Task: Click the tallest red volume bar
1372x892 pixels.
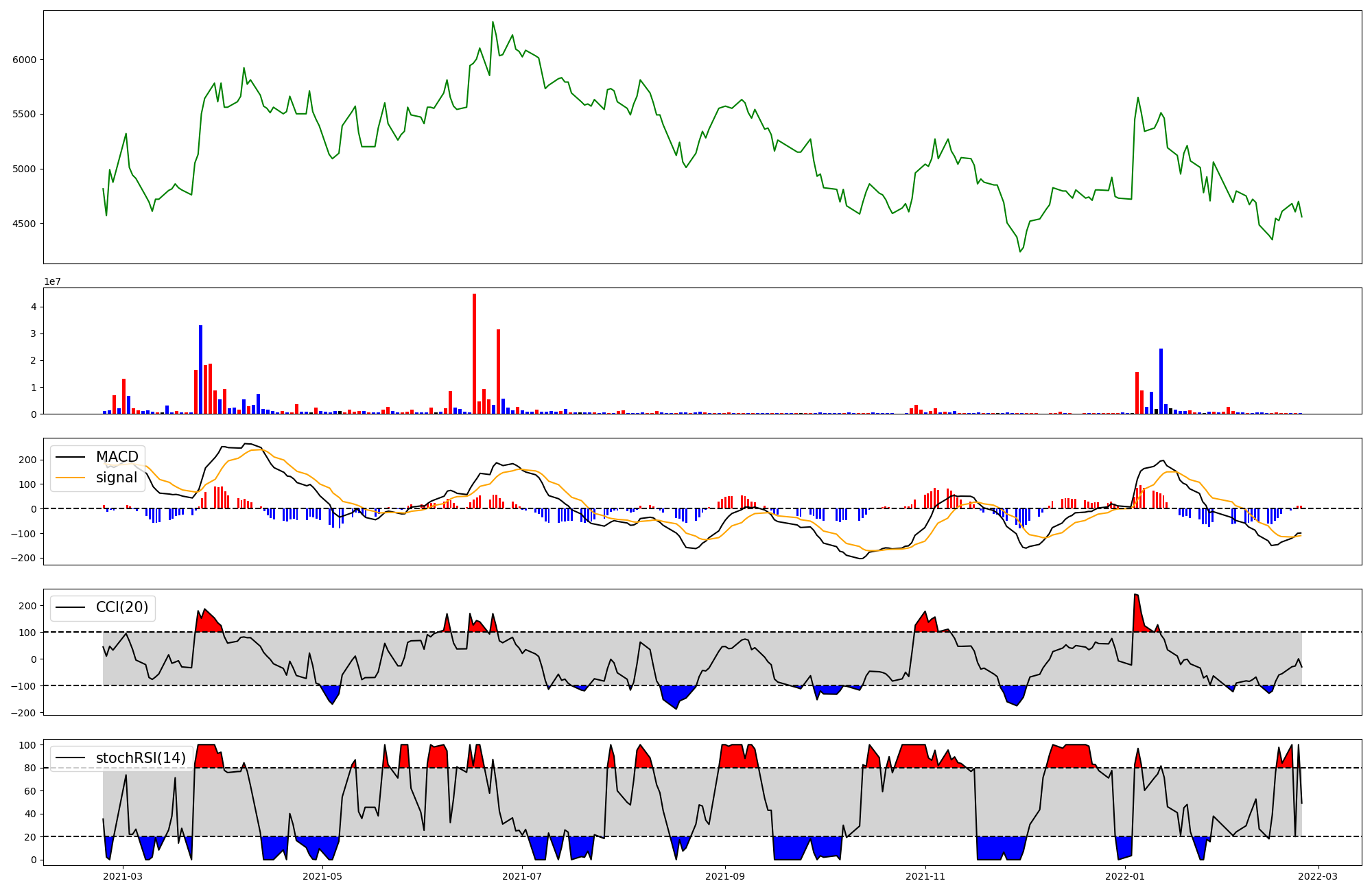Action: click(x=474, y=353)
